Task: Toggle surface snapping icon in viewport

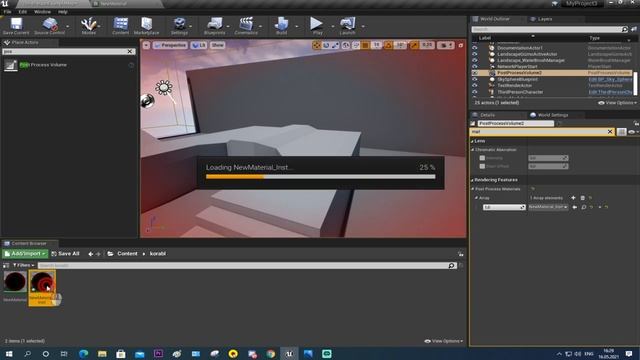Action: click(356, 45)
